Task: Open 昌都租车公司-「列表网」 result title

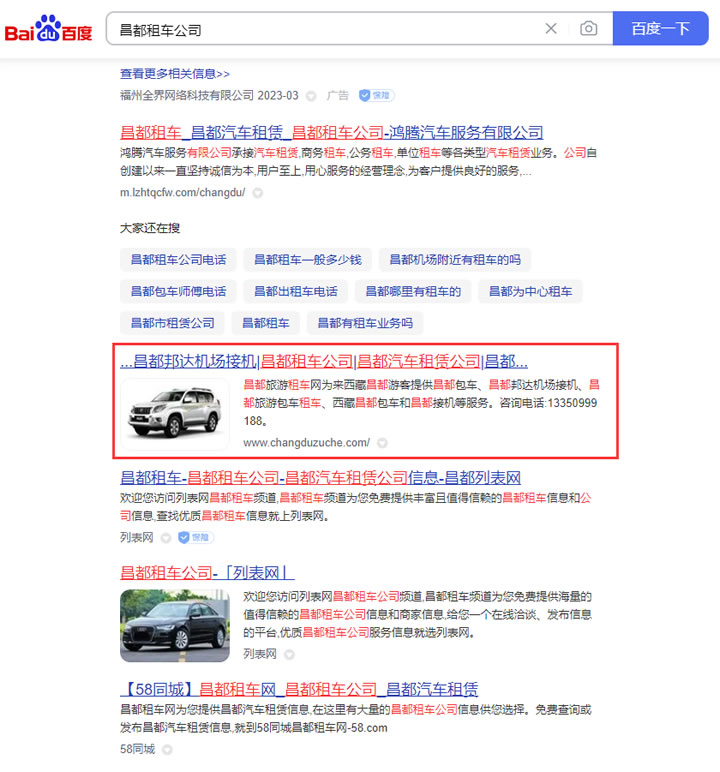Action: pyautogui.click(x=207, y=573)
